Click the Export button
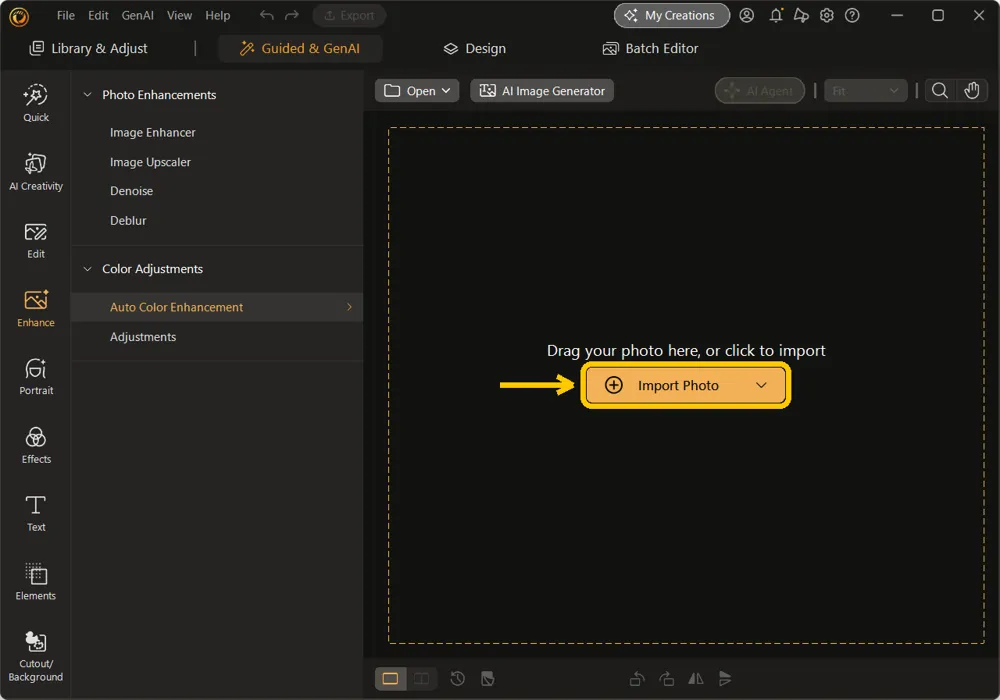This screenshot has height=700, width=1000. pos(349,15)
